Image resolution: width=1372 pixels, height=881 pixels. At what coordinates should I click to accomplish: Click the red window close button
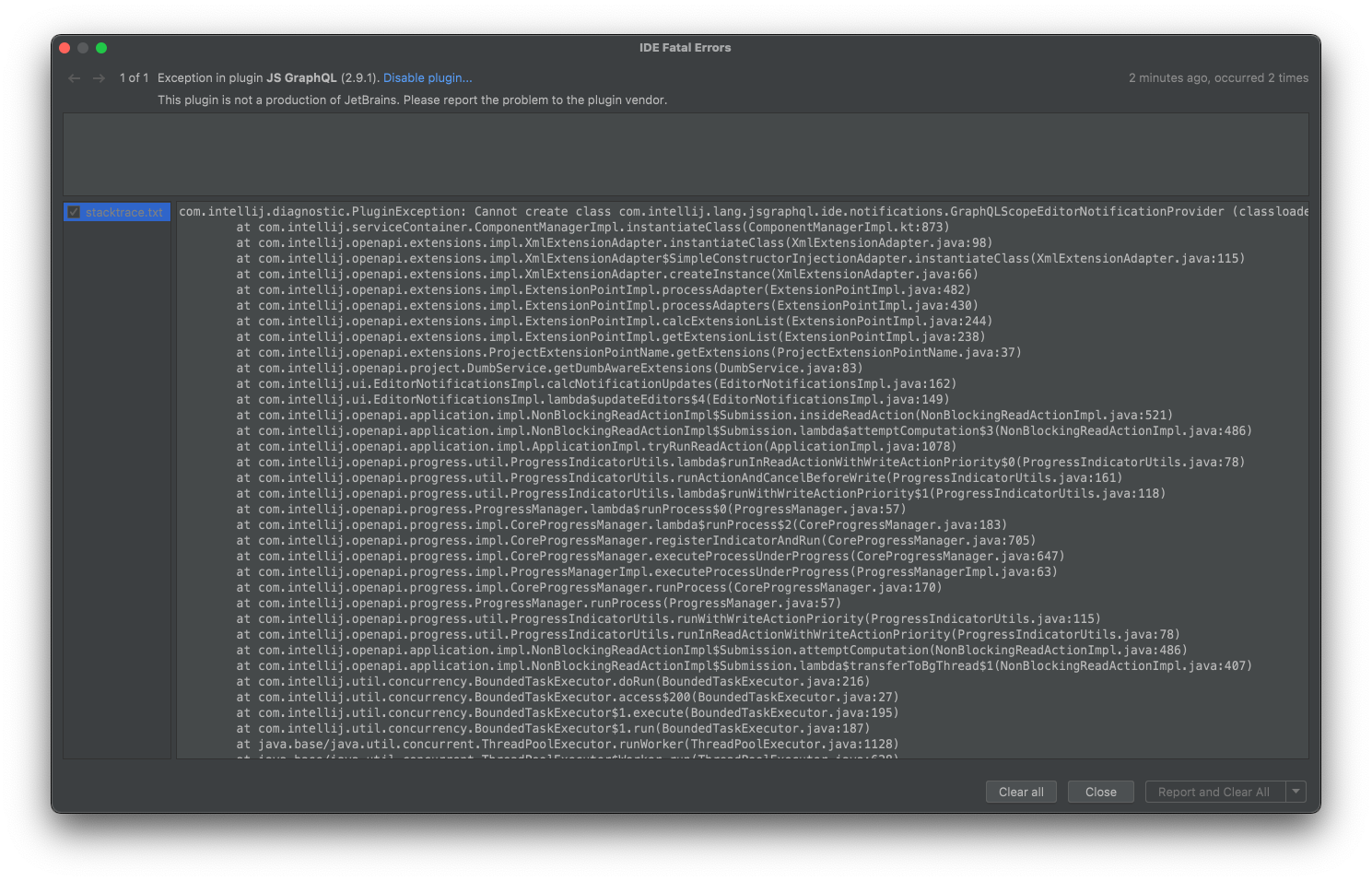tap(64, 48)
